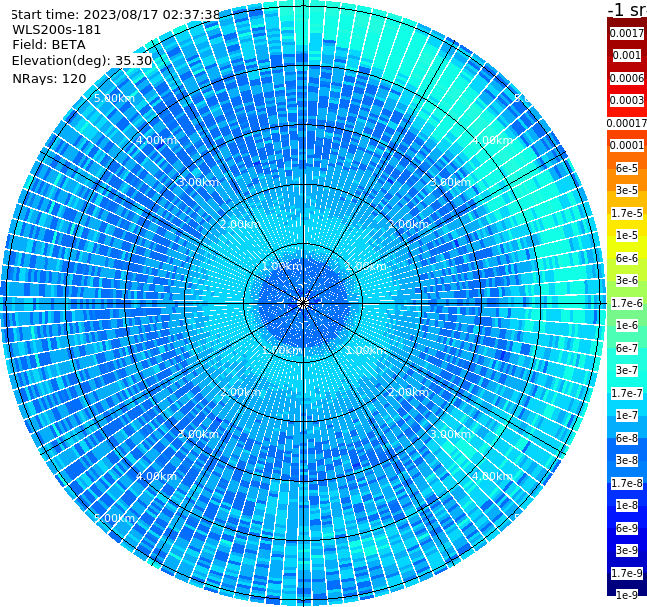647x607 pixels.
Task: Select the WLS200s-181 instrument label
Action: click(x=56, y=30)
